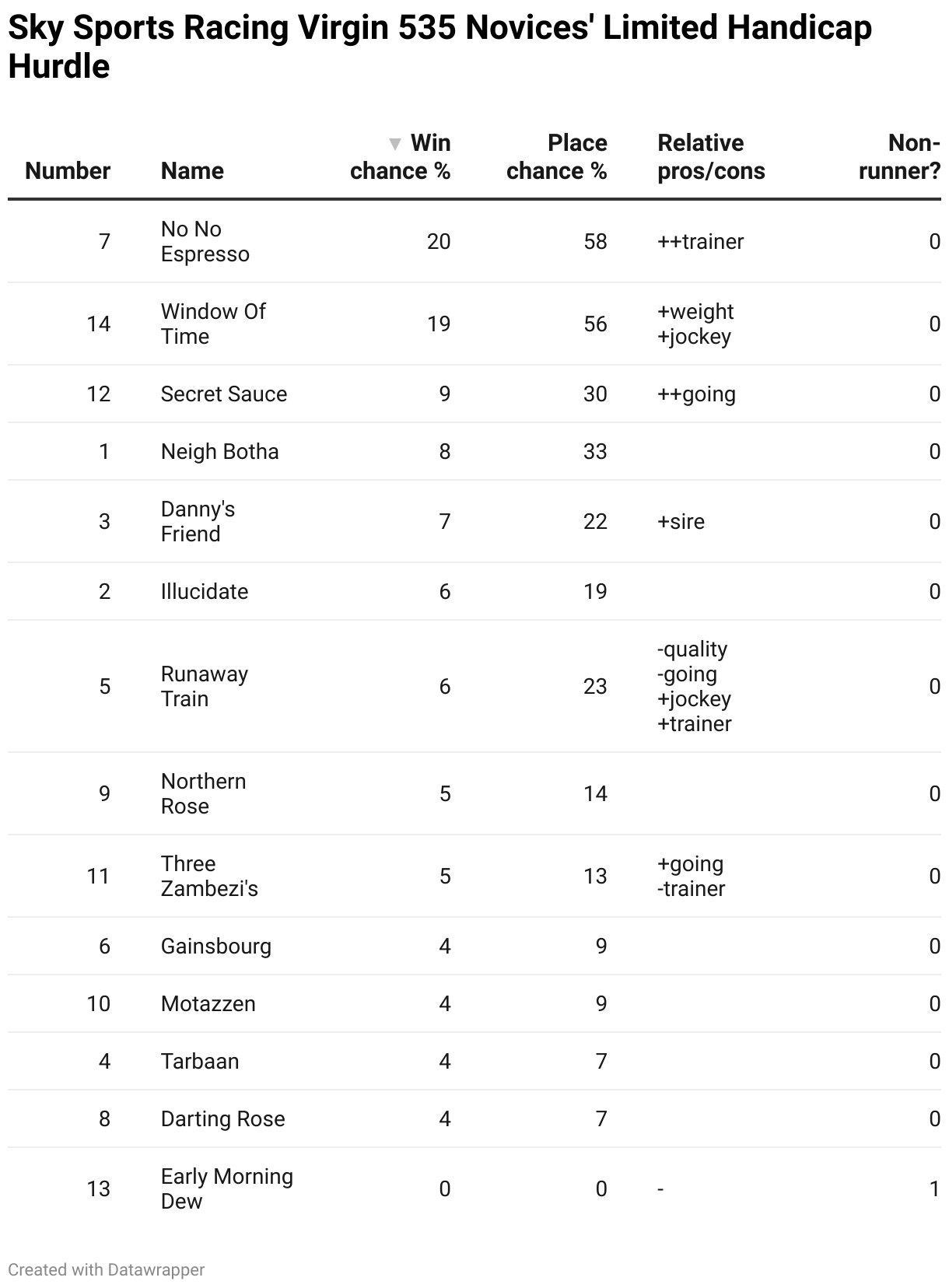The width and height of the screenshot is (949, 1288).
Task: Select the No No Espresso row name
Action: 205,242
